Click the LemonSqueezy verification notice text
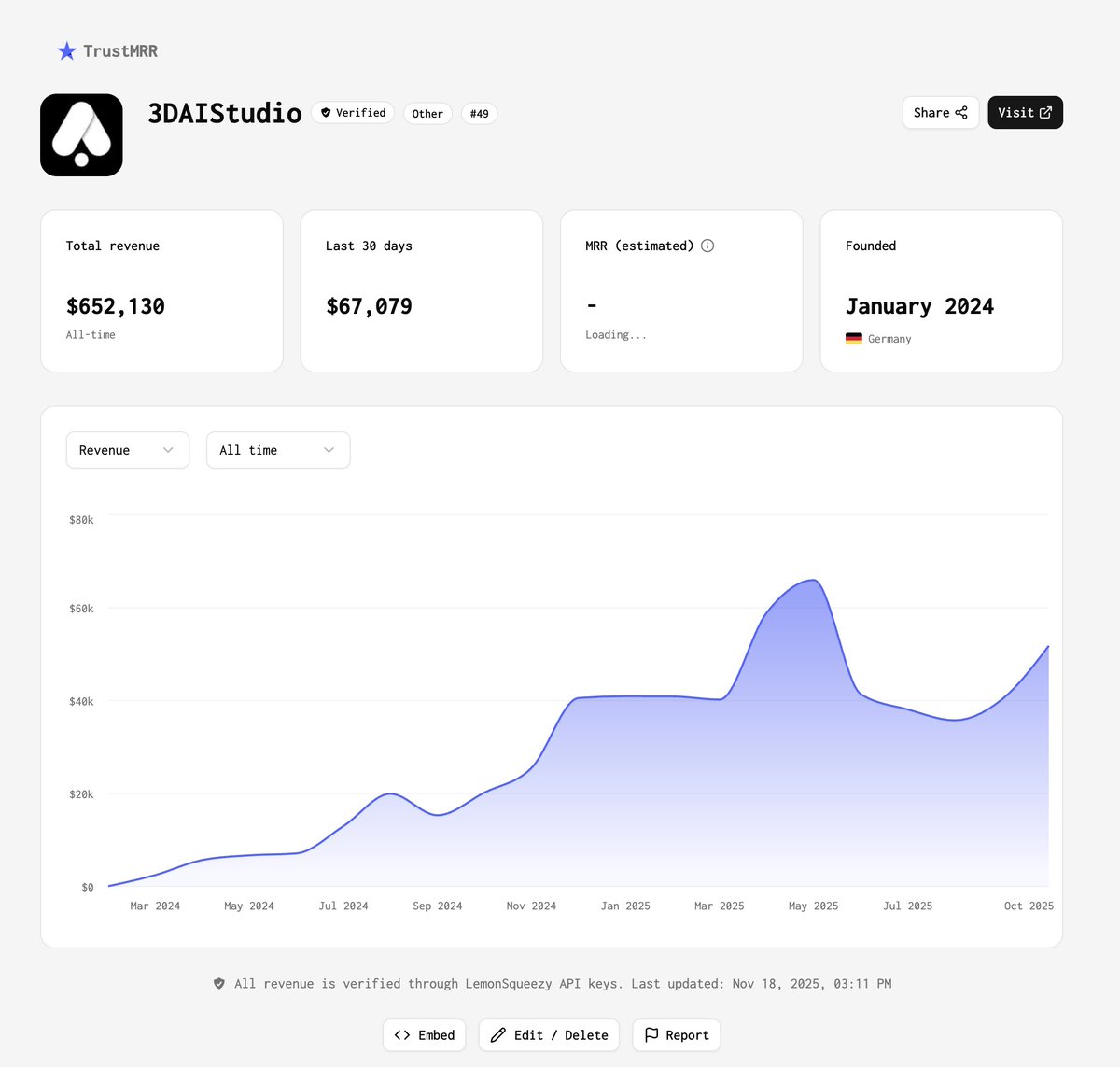The height and width of the screenshot is (1067, 1120). pyautogui.click(x=563, y=984)
